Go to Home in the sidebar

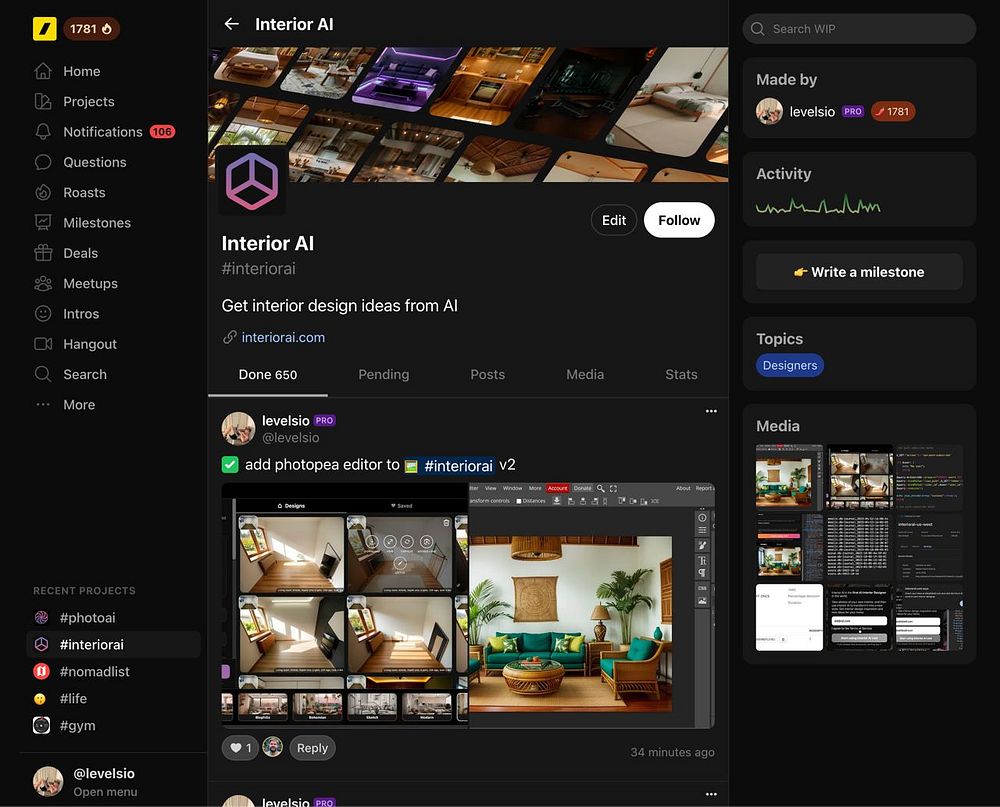coord(81,71)
